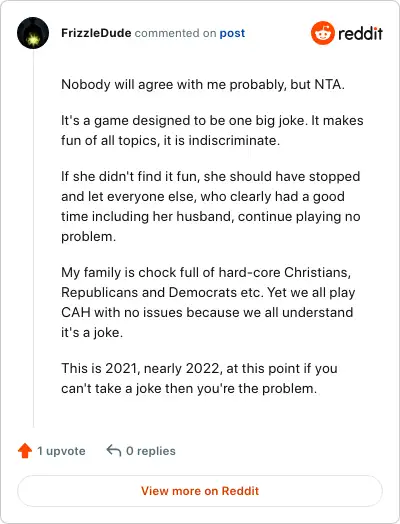This screenshot has width=400, height=524.
Task: Click the reply arrow icon
Action: (114, 450)
